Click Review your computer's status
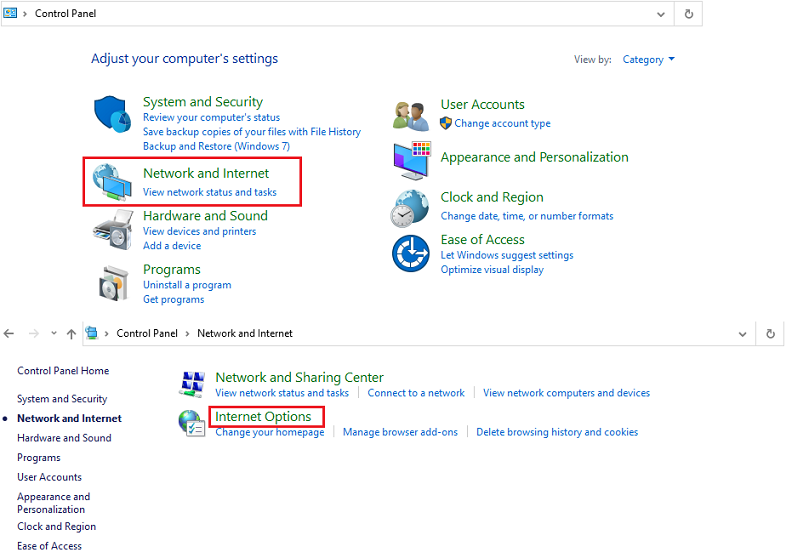 (x=211, y=117)
